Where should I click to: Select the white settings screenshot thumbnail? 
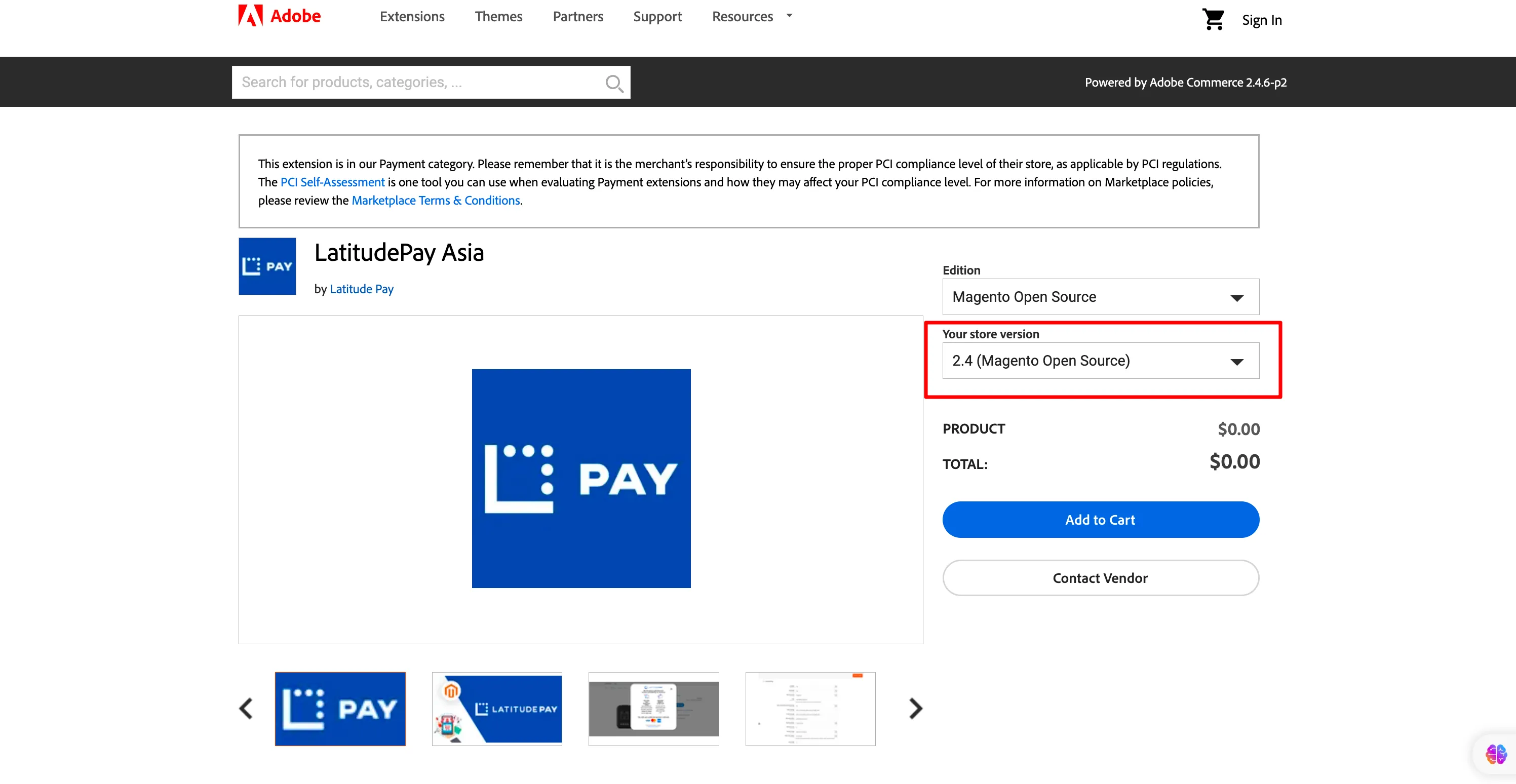click(x=810, y=709)
